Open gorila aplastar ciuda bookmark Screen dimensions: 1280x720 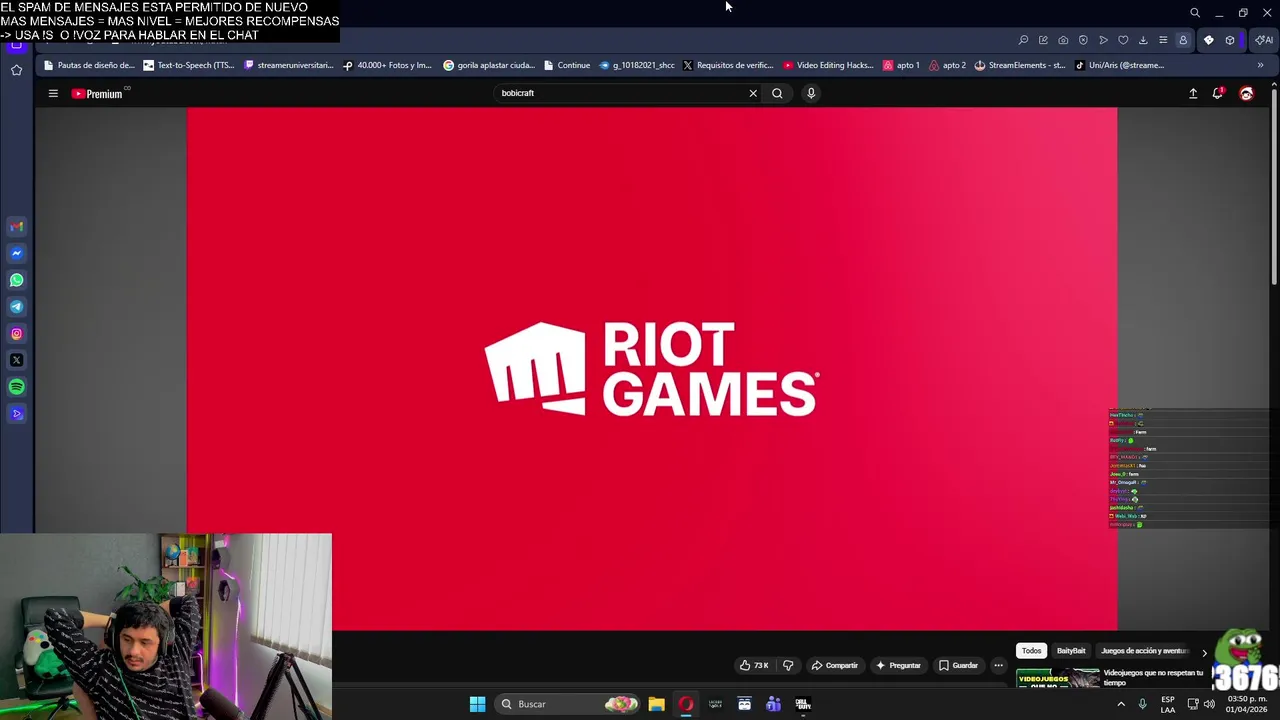pyautogui.click(x=489, y=65)
